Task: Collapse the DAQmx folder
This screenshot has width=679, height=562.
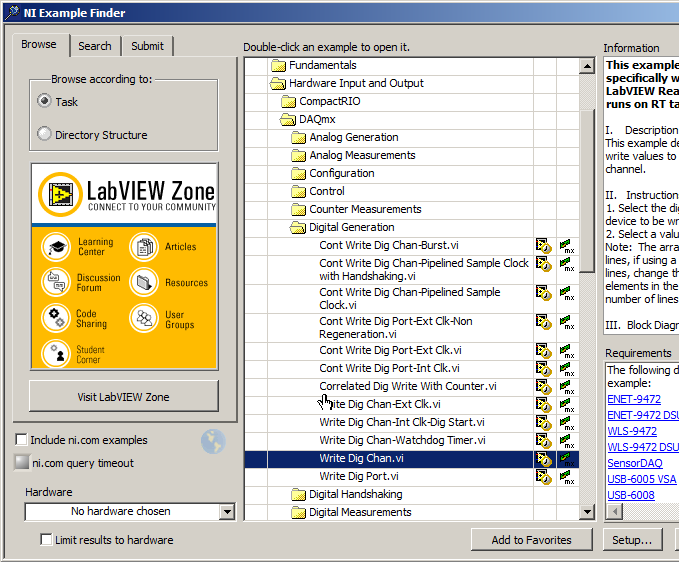Action: [288, 119]
